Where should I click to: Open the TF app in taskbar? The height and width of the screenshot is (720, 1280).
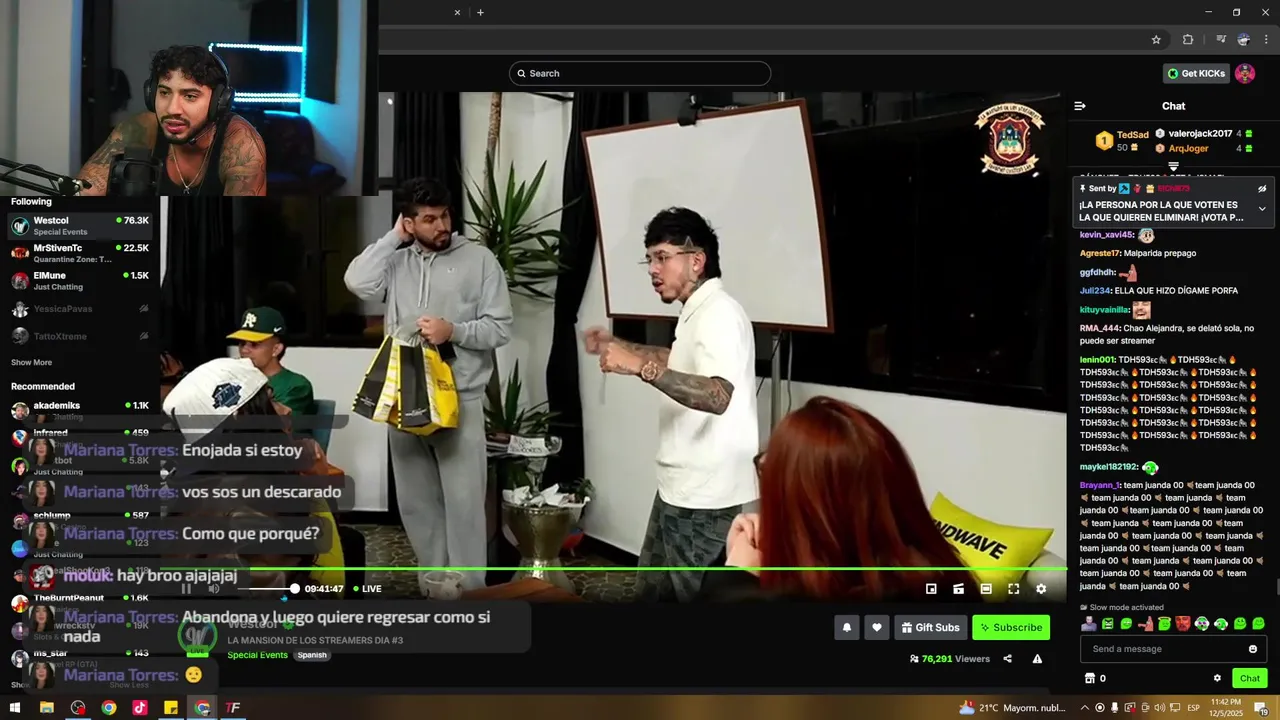pyautogui.click(x=233, y=708)
